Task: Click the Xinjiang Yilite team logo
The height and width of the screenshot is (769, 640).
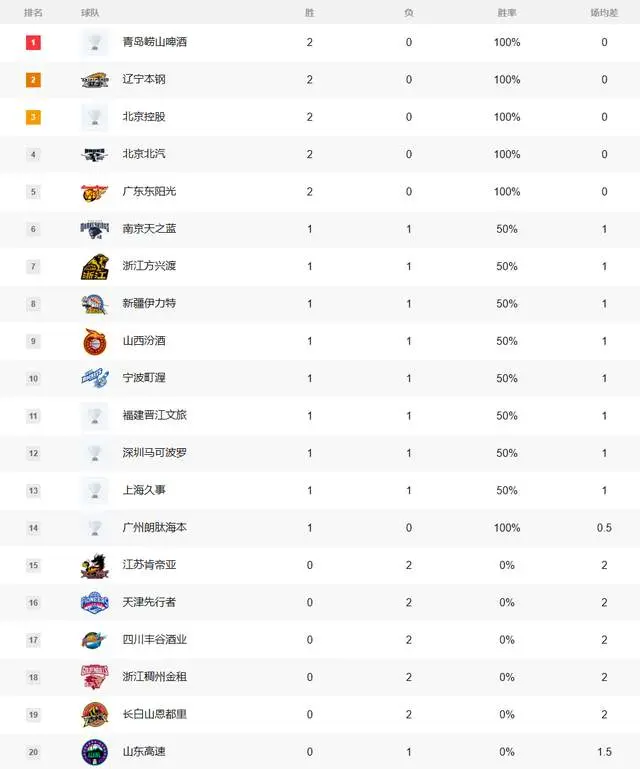Action: pyautogui.click(x=94, y=304)
